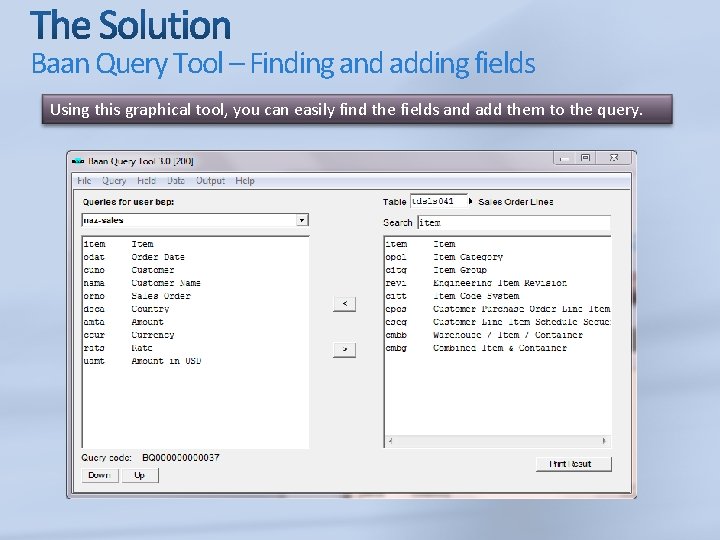Open the Field menu
Screen dimensions: 720x540
tap(146, 180)
